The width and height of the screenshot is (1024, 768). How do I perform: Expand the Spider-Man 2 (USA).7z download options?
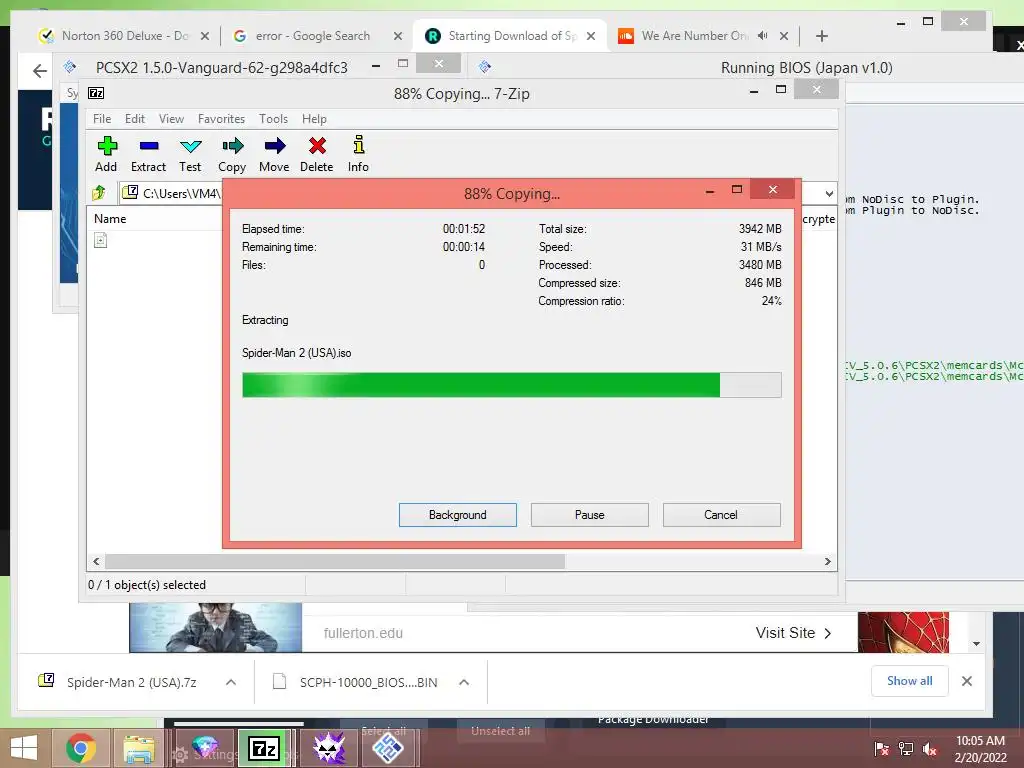(x=231, y=682)
